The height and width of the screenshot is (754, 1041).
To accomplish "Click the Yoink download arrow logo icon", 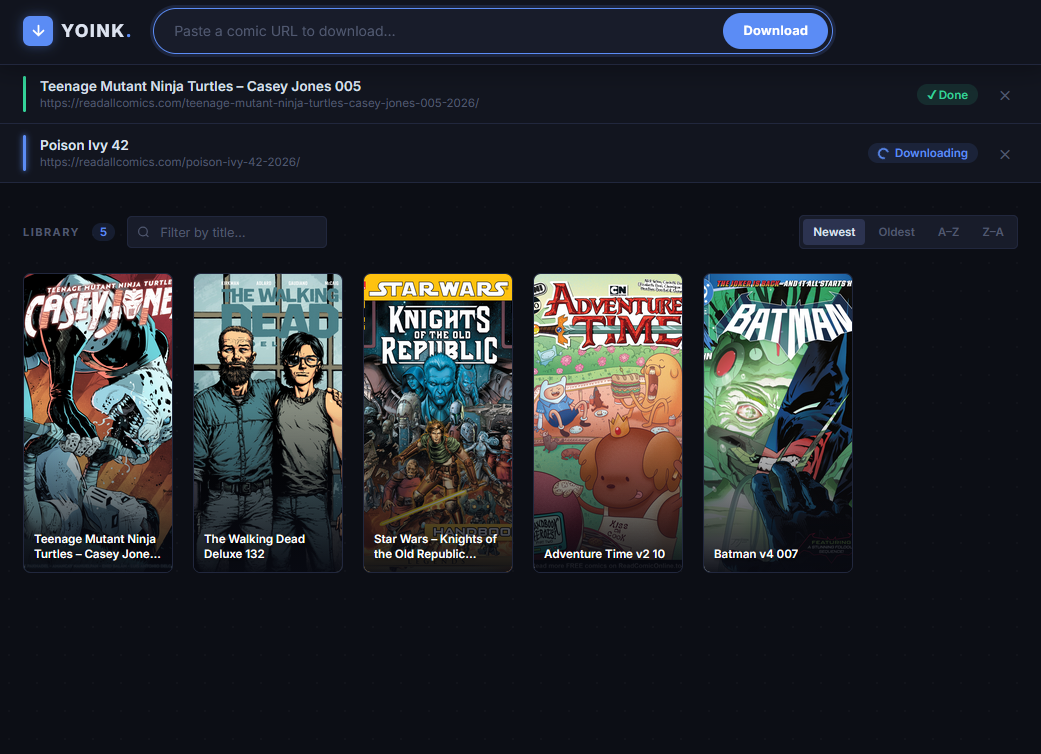I will (x=38, y=31).
